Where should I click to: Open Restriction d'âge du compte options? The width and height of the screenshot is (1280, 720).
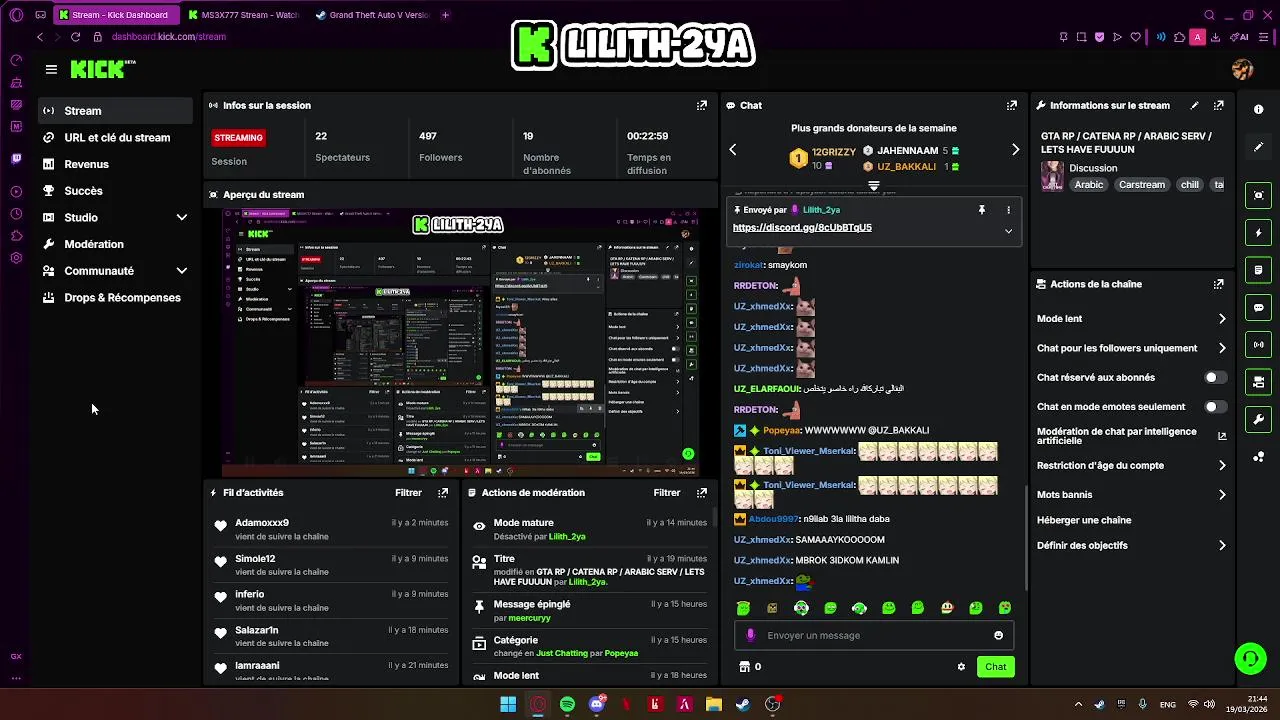click(1222, 465)
